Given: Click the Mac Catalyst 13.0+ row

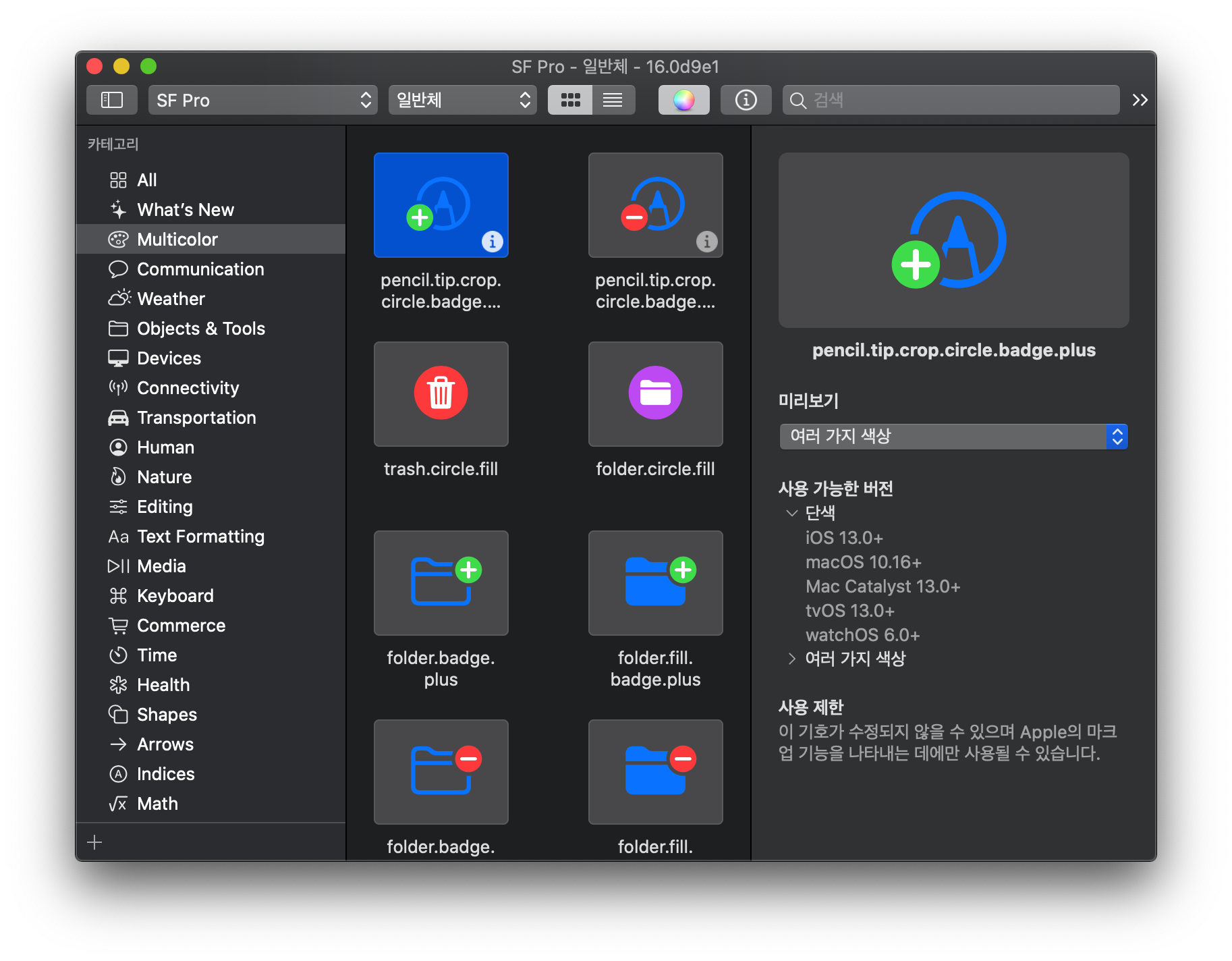Looking at the screenshot, I should [883, 586].
